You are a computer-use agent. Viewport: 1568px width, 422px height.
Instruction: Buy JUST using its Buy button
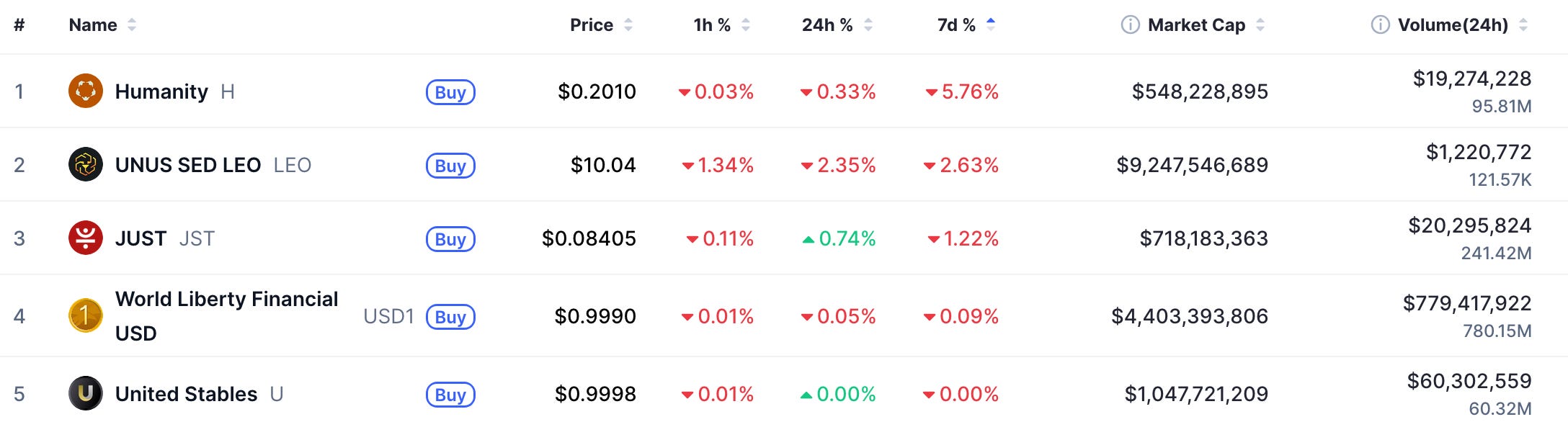(450, 239)
